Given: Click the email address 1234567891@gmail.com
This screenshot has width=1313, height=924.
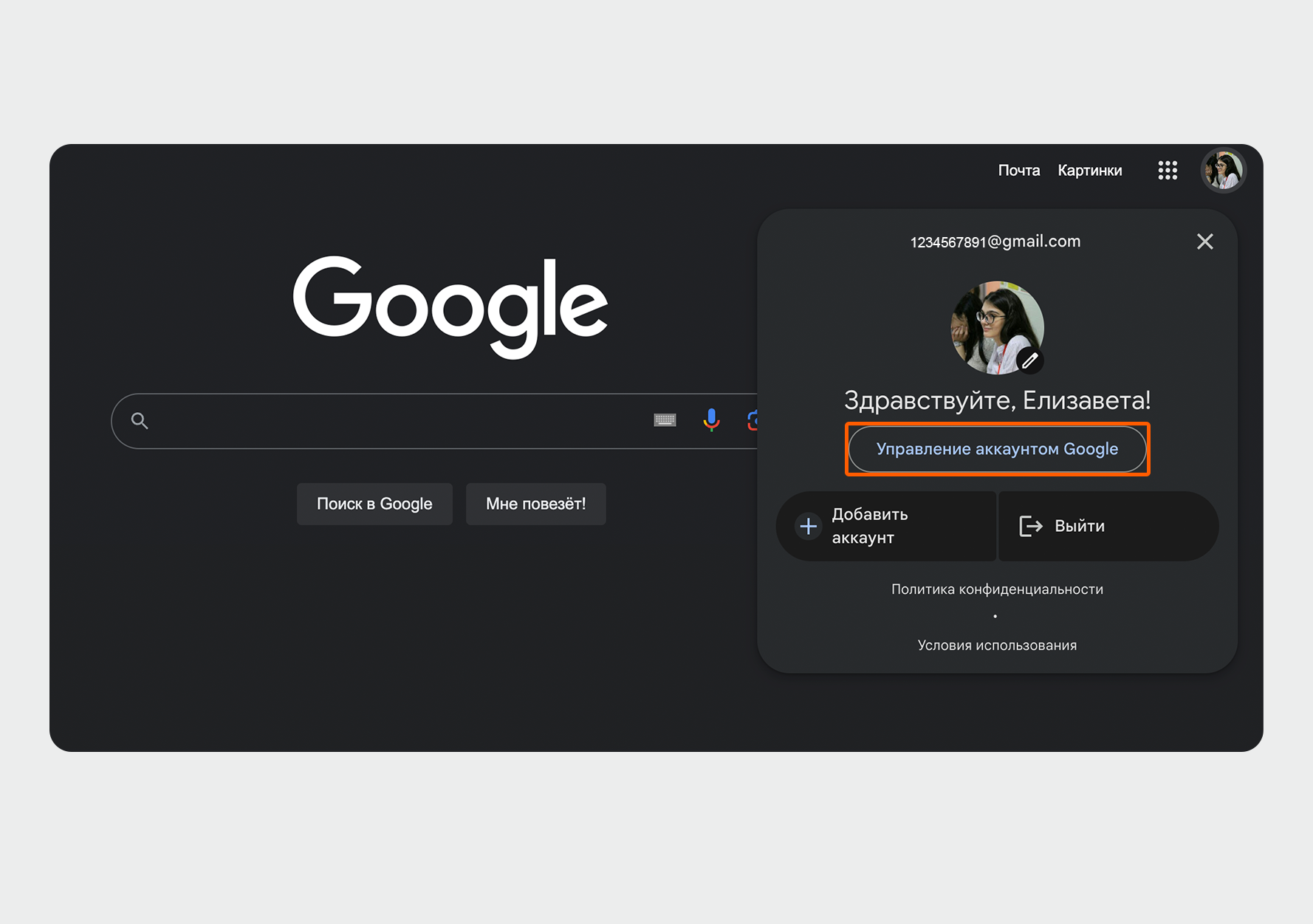Looking at the screenshot, I should click(995, 242).
